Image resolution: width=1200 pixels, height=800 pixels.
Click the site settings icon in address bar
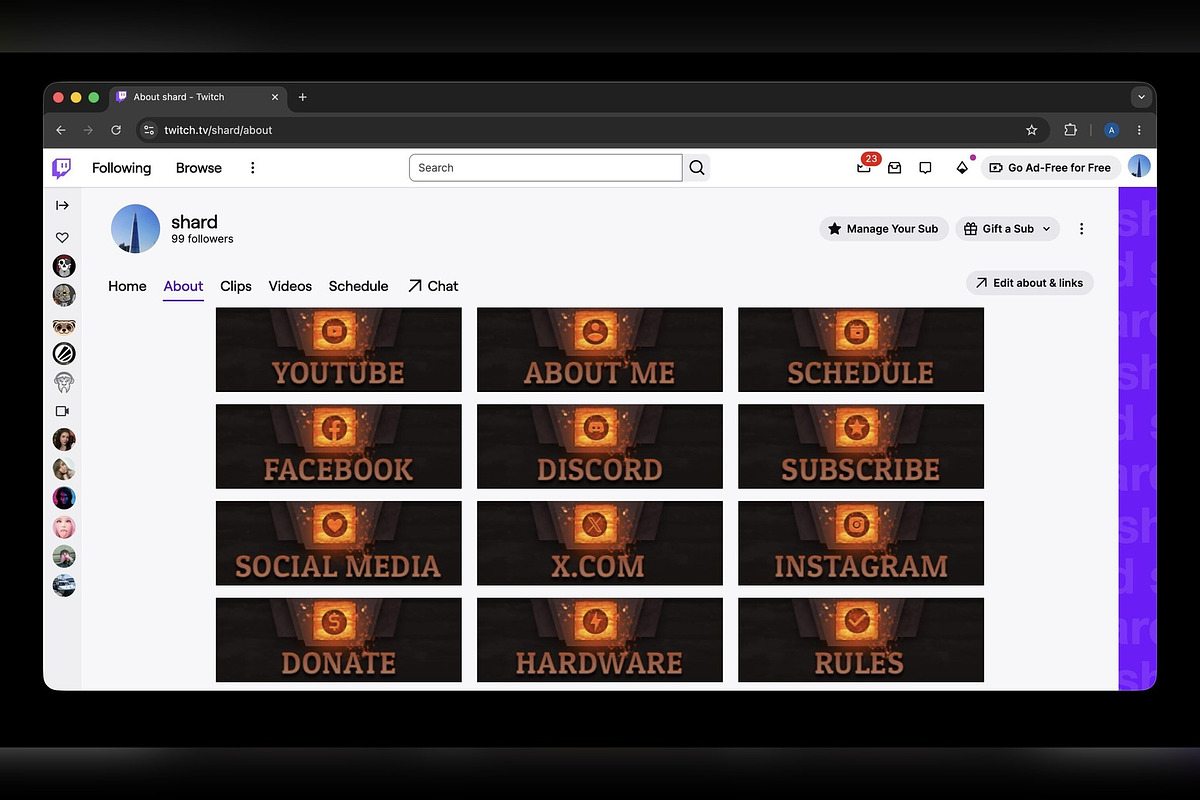click(x=149, y=130)
